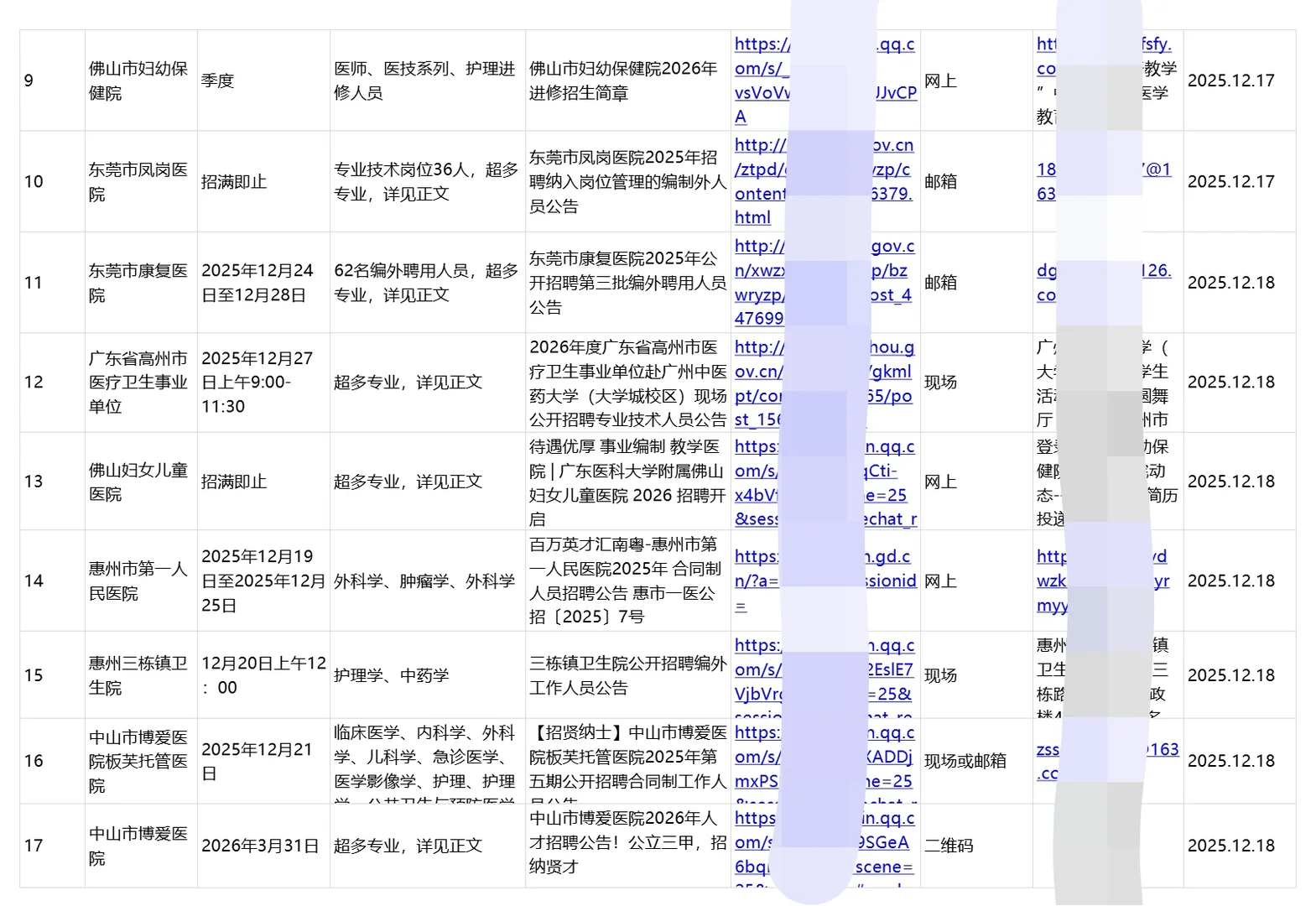This screenshot has height=906, width=1316.
Task: Open the row 13 qq.com link
Action: click(825, 482)
